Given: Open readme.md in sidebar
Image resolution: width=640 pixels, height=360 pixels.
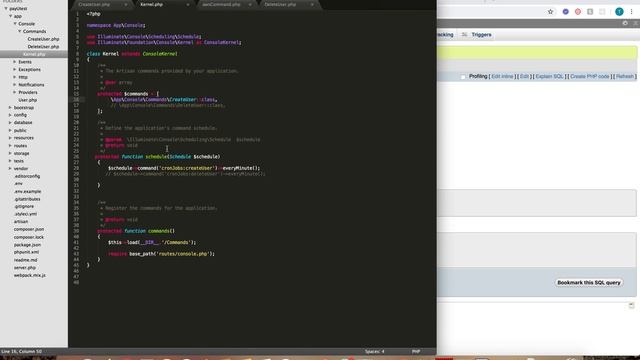Looking at the screenshot, I should [x=25, y=260].
